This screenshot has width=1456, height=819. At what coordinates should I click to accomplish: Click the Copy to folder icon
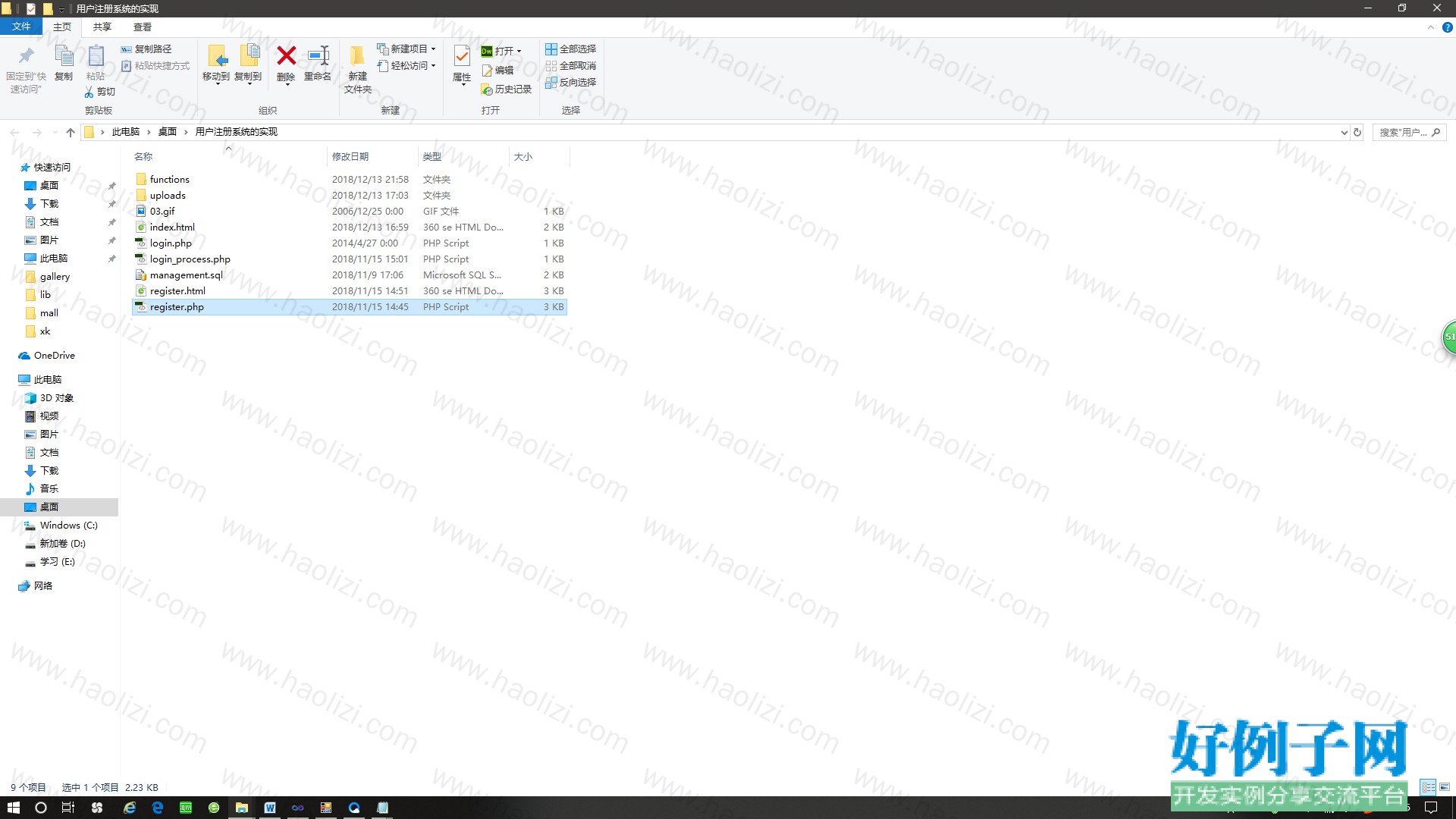click(x=249, y=55)
